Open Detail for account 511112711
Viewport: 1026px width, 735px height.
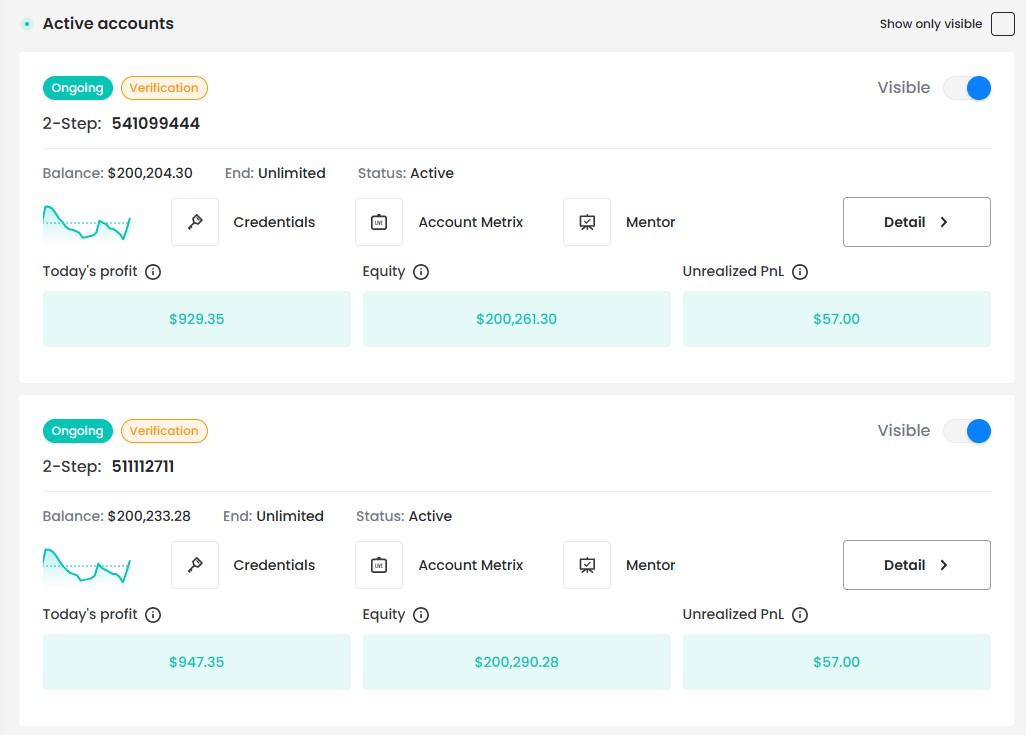(916, 565)
